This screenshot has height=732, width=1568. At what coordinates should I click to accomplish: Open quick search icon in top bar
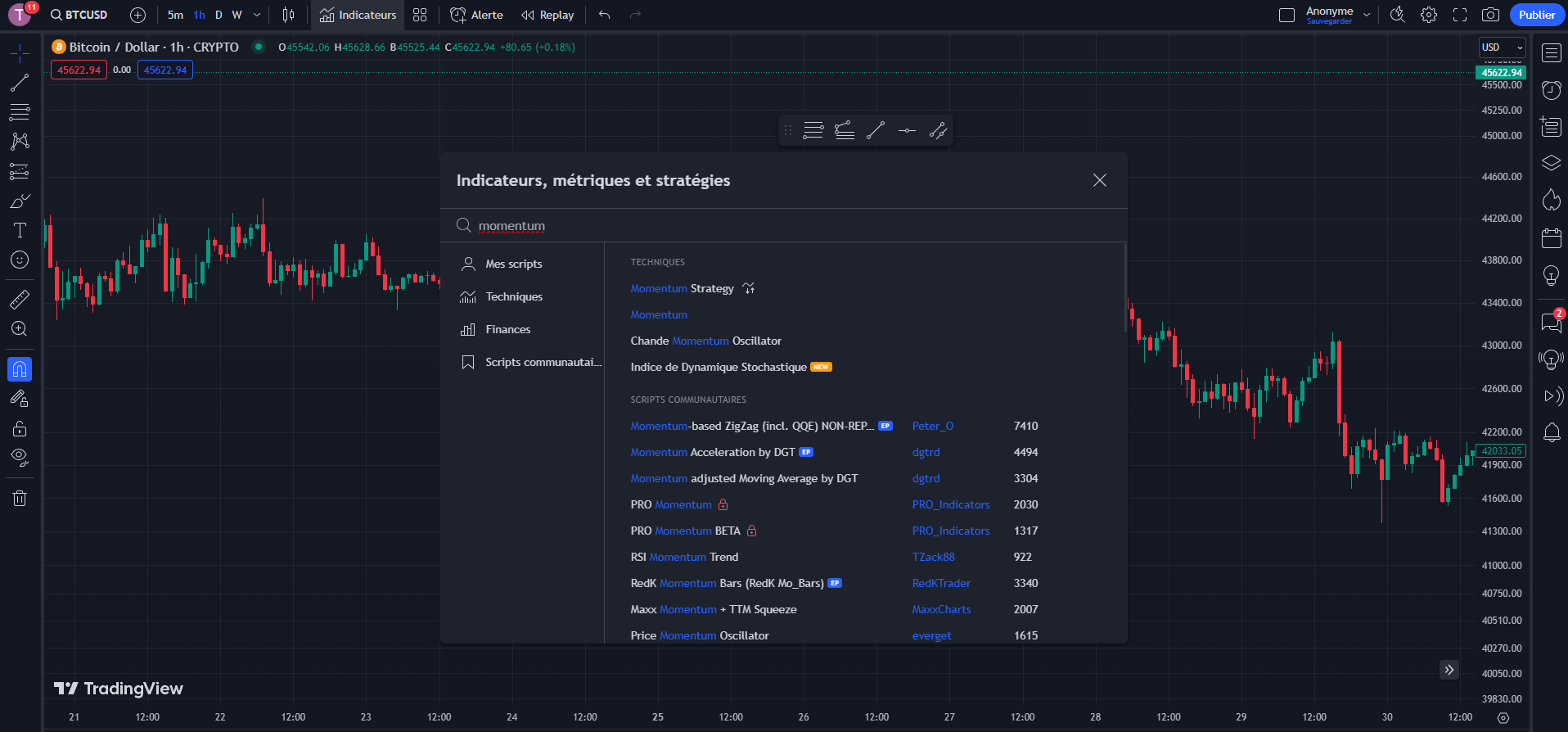point(1398,15)
